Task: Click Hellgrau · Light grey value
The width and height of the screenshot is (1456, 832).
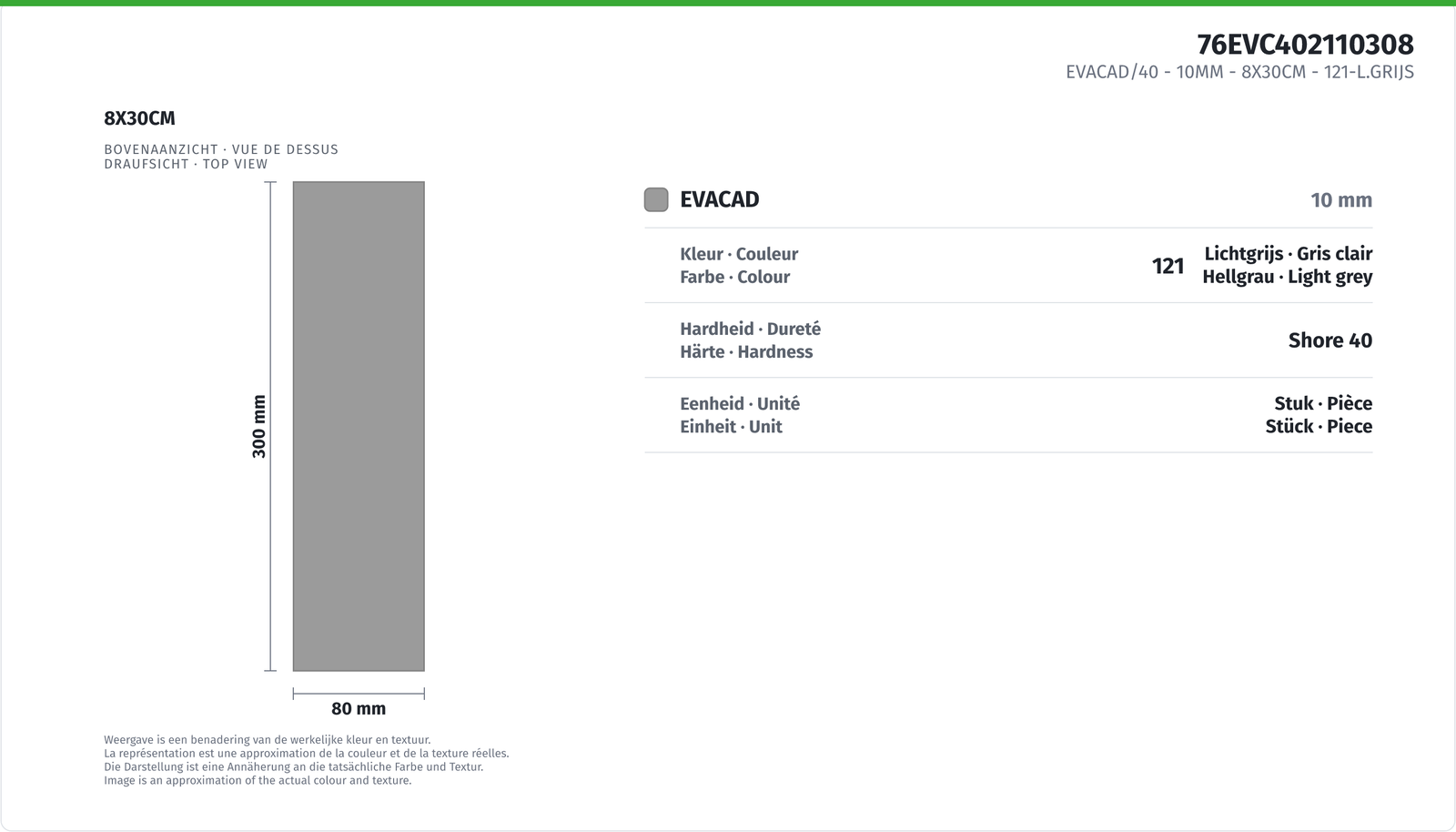Action: coord(1288,277)
